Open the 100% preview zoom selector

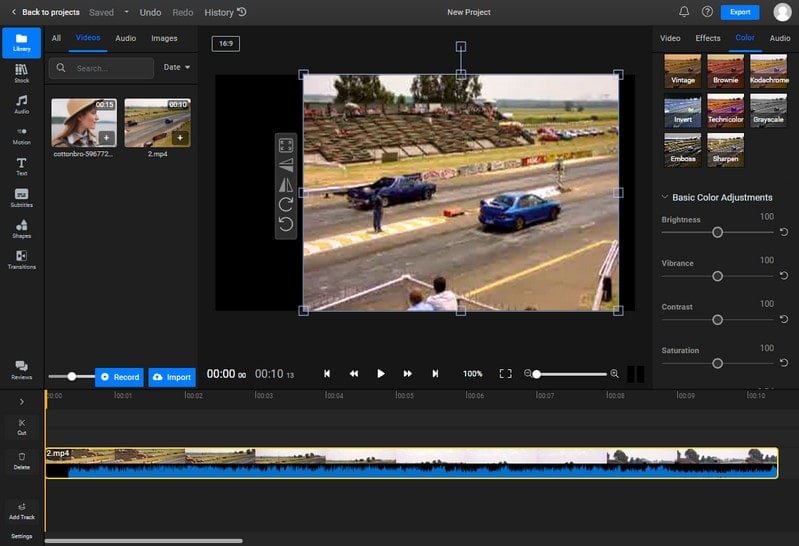pos(472,374)
